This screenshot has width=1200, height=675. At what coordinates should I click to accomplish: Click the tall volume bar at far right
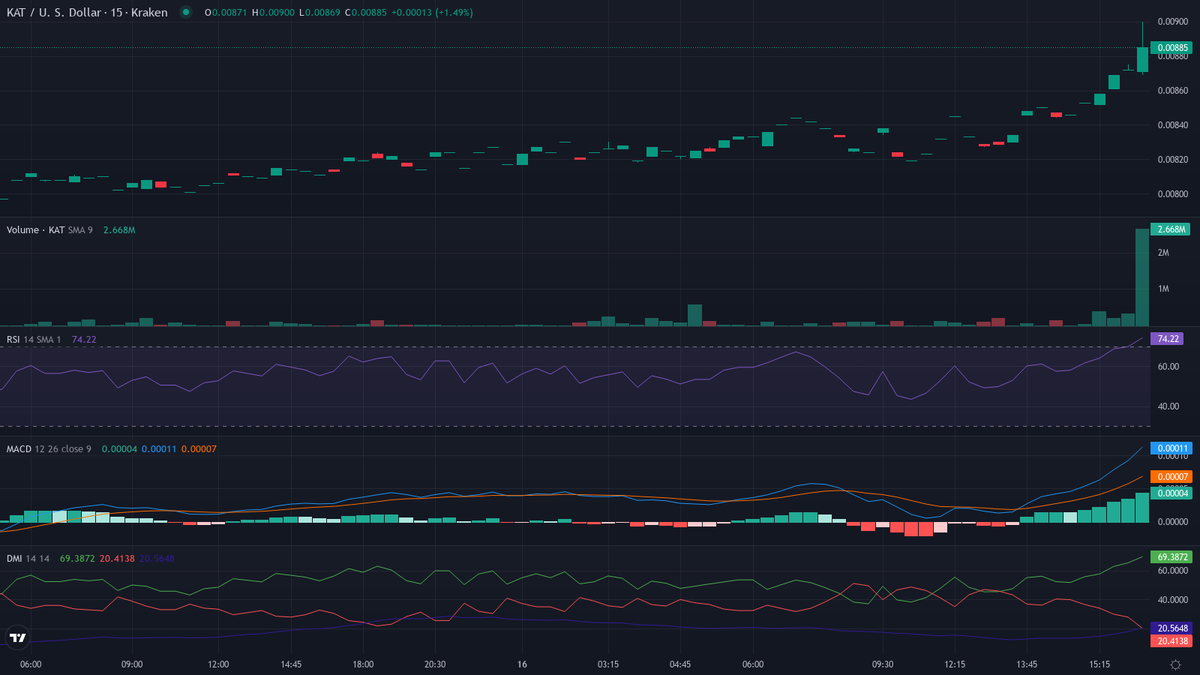[1142, 278]
